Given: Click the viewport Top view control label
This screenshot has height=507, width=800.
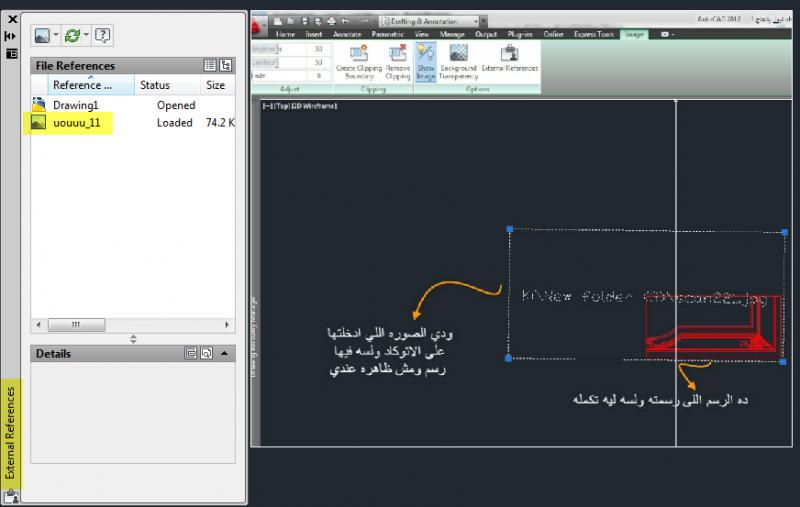Looking at the screenshot, I should tap(284, 106).
